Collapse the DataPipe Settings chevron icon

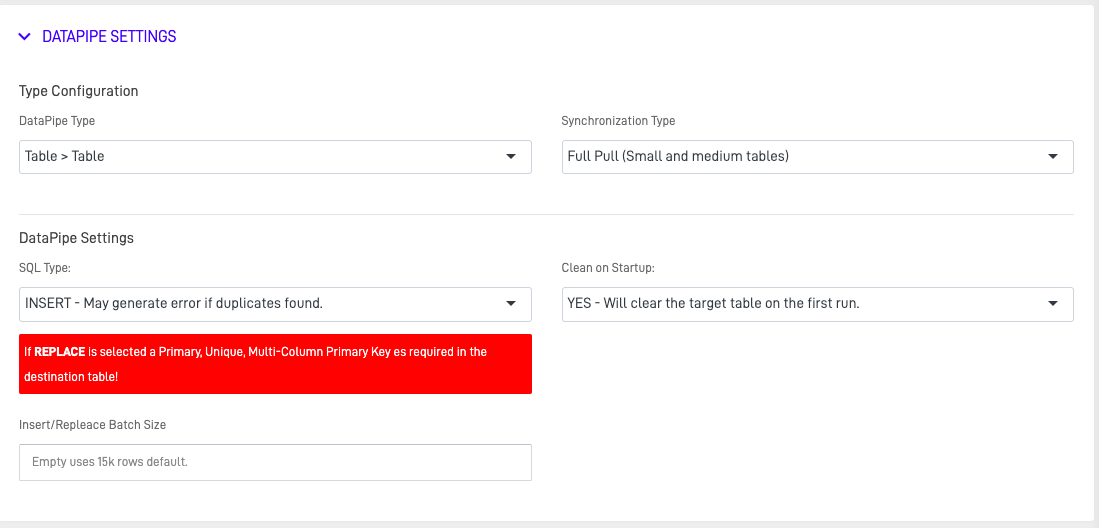pos(25,37)
